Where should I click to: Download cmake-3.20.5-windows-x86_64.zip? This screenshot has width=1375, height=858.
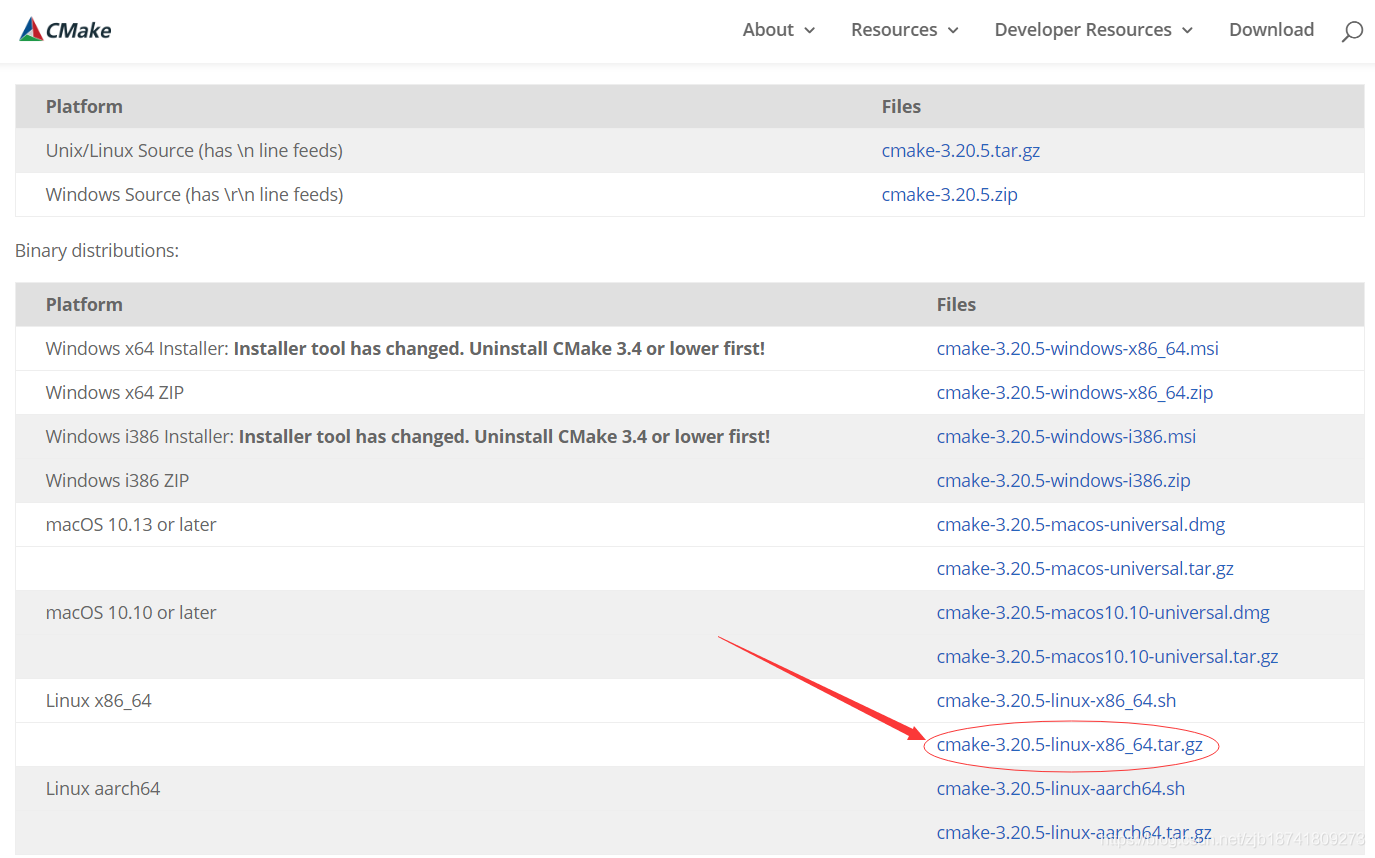(x=1075, y=393)
